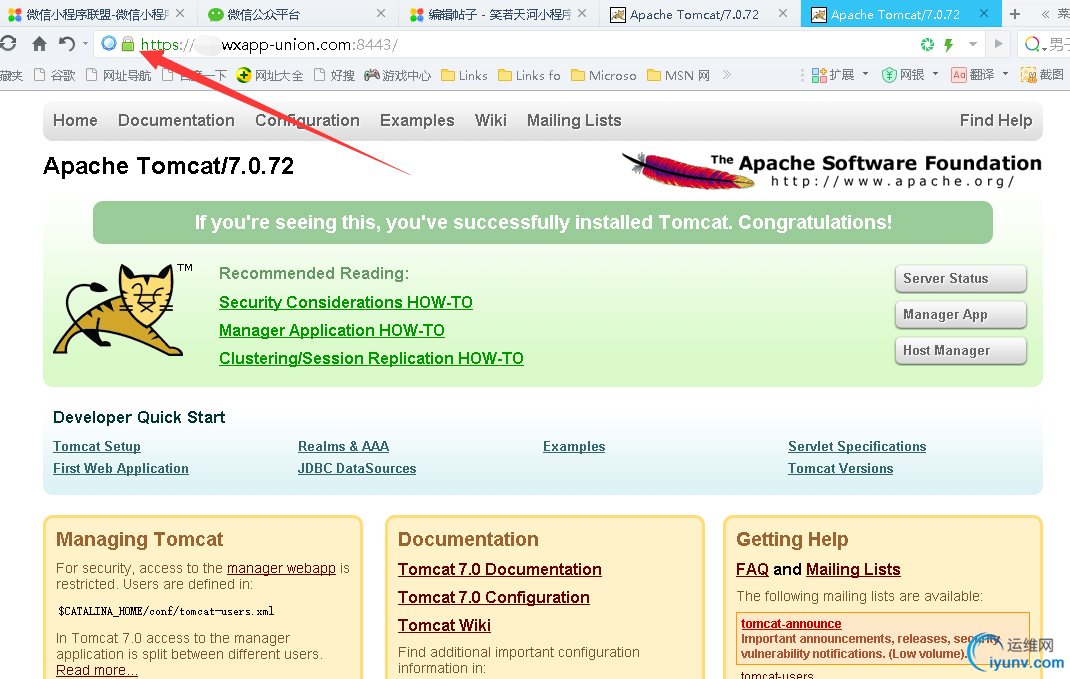
Task: Open the Host Manager button
Action: (960, 351)
